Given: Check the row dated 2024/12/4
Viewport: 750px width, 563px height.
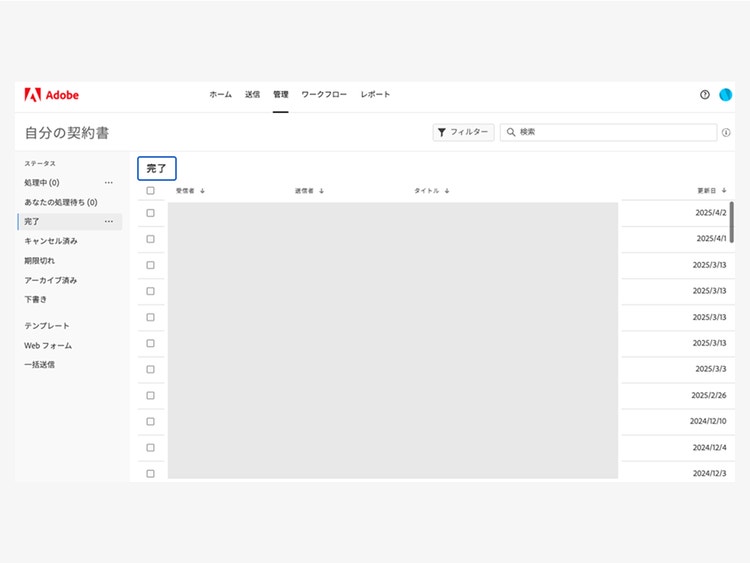Looking at the screenshot, I should [151, 447].
